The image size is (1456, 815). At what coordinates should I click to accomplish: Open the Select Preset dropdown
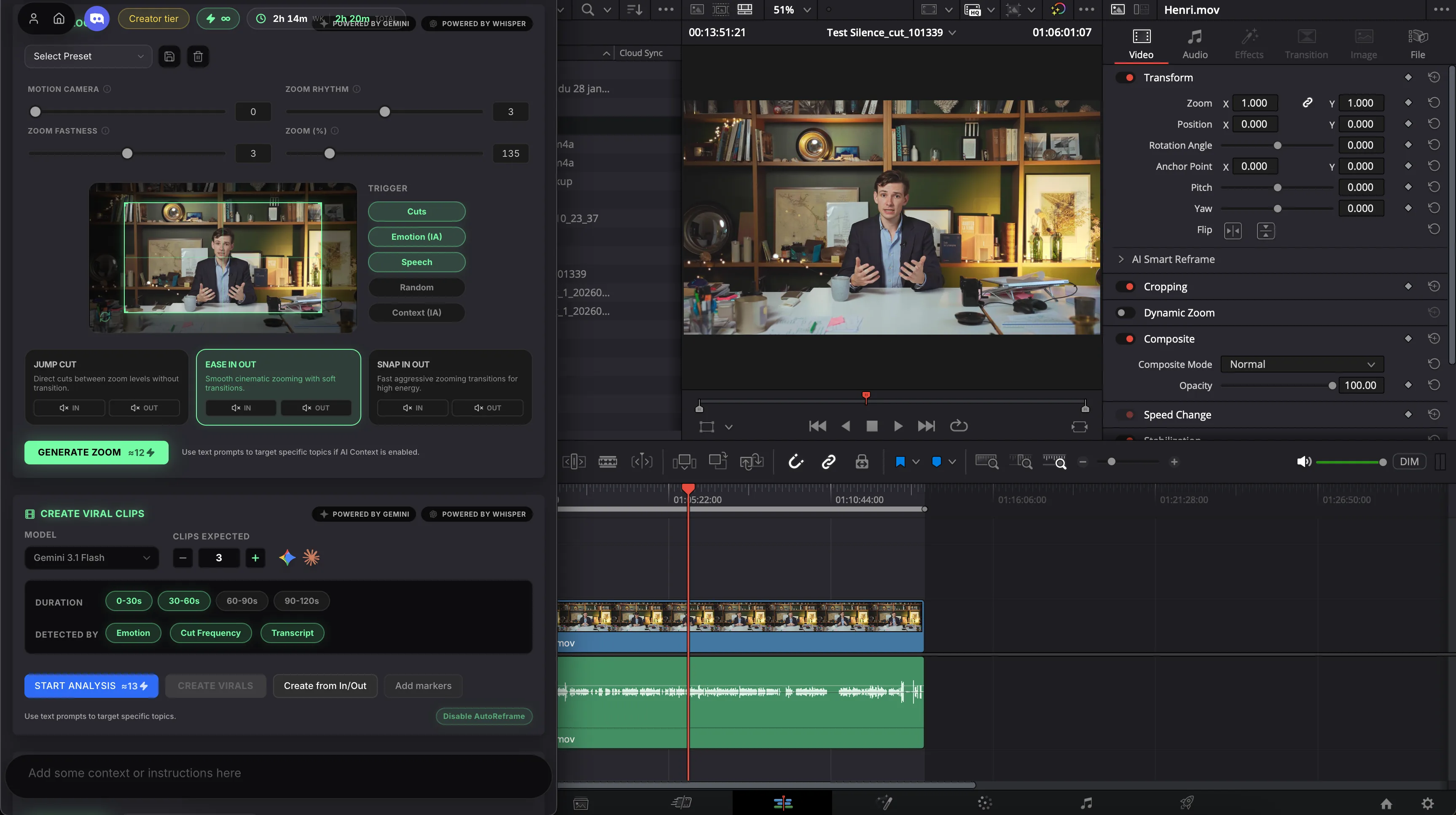88,56
